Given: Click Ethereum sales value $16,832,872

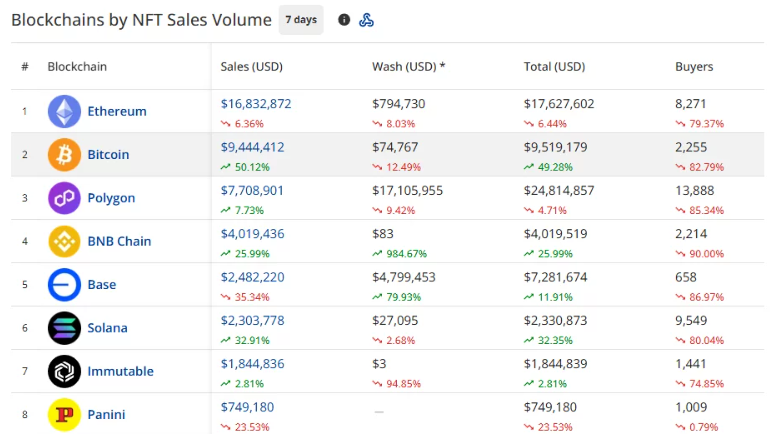Looking at the screenshot, I should click(256, 103).
